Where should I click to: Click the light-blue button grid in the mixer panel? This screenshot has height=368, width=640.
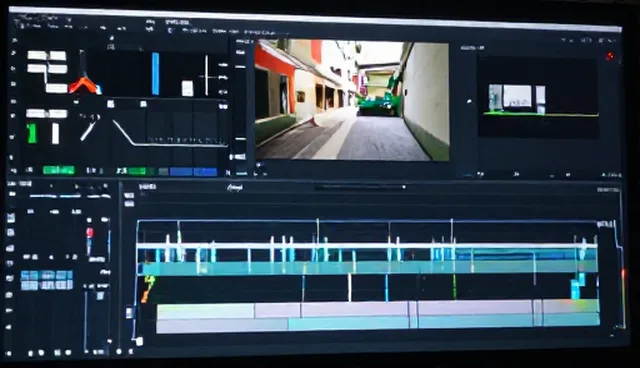47,280
